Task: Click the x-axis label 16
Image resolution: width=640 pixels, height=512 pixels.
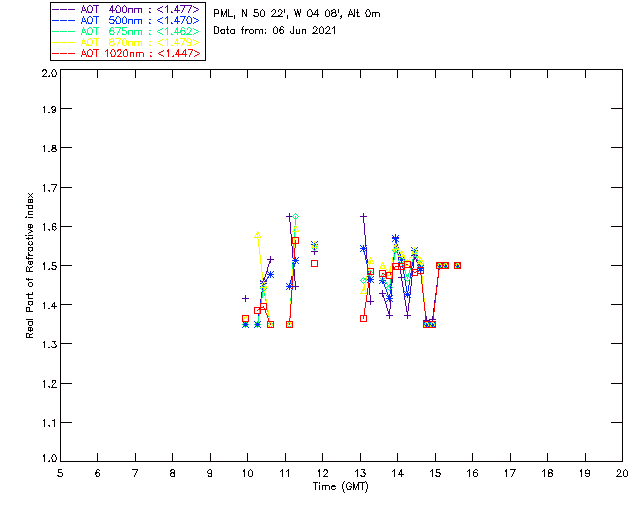Action: (x=473, y=473)
